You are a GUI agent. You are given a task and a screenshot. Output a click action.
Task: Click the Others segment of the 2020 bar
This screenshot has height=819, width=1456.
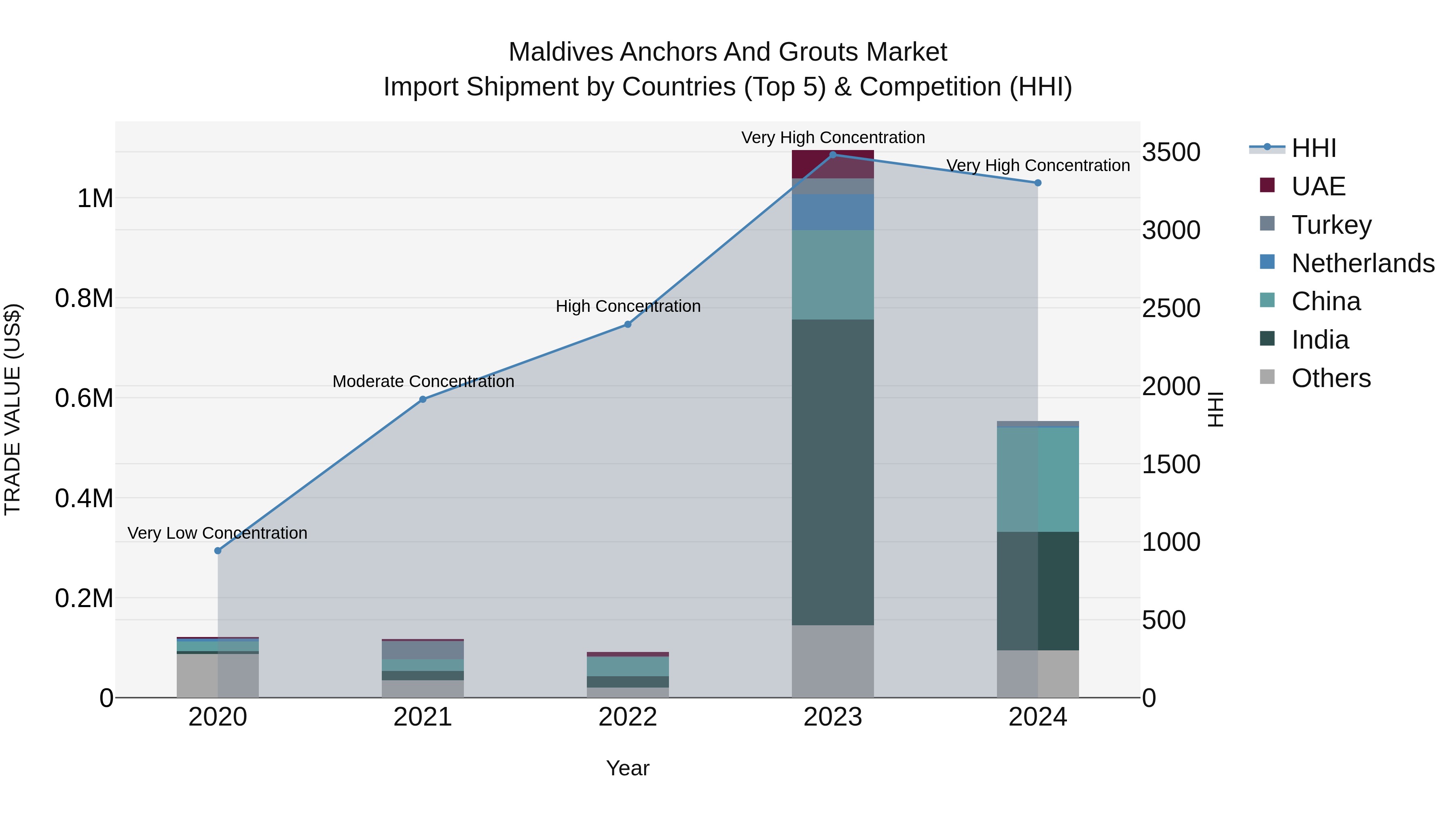coord(218,675)
